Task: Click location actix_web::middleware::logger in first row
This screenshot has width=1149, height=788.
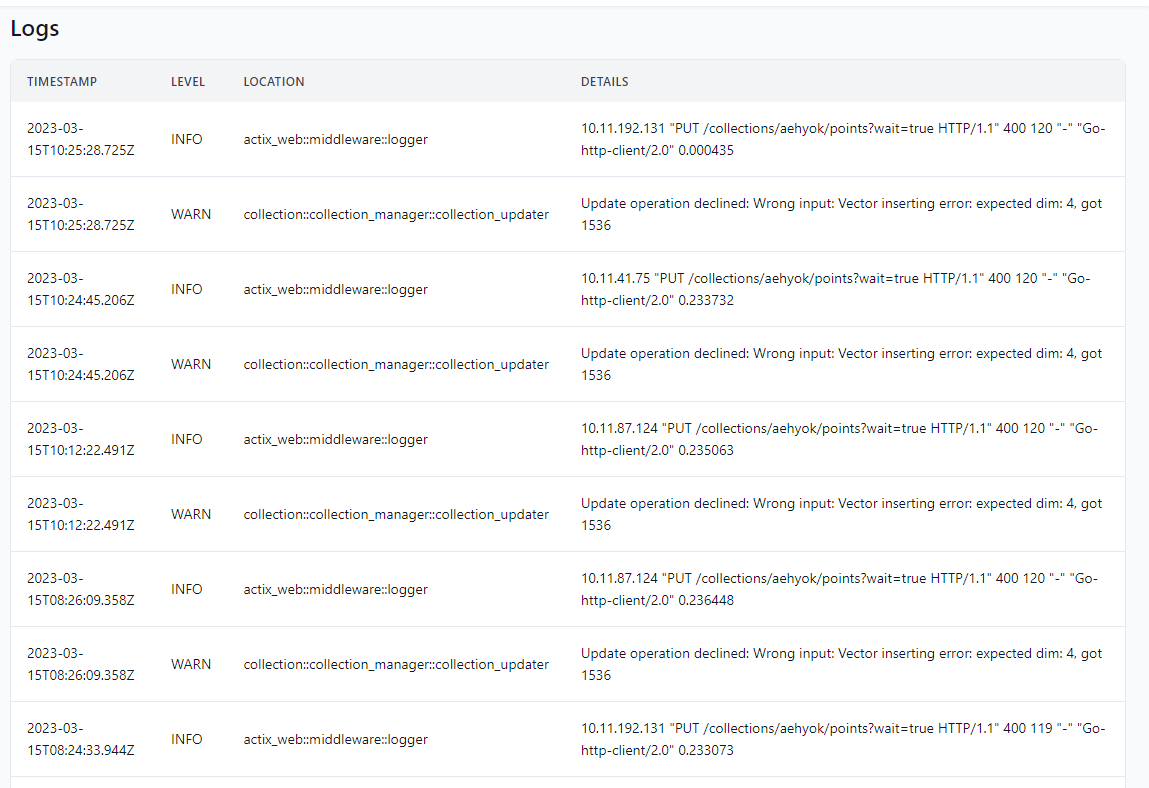Action: pos(335,139)
